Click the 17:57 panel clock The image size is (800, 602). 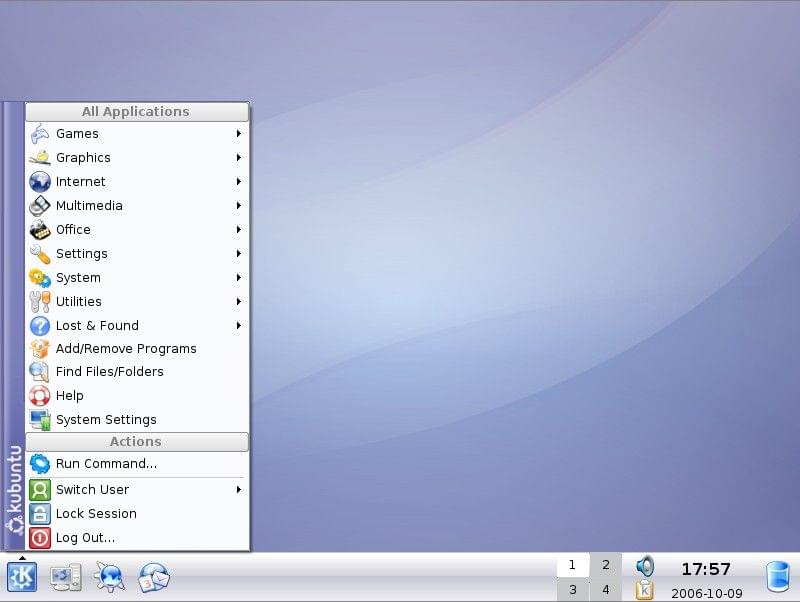point(706,569)
